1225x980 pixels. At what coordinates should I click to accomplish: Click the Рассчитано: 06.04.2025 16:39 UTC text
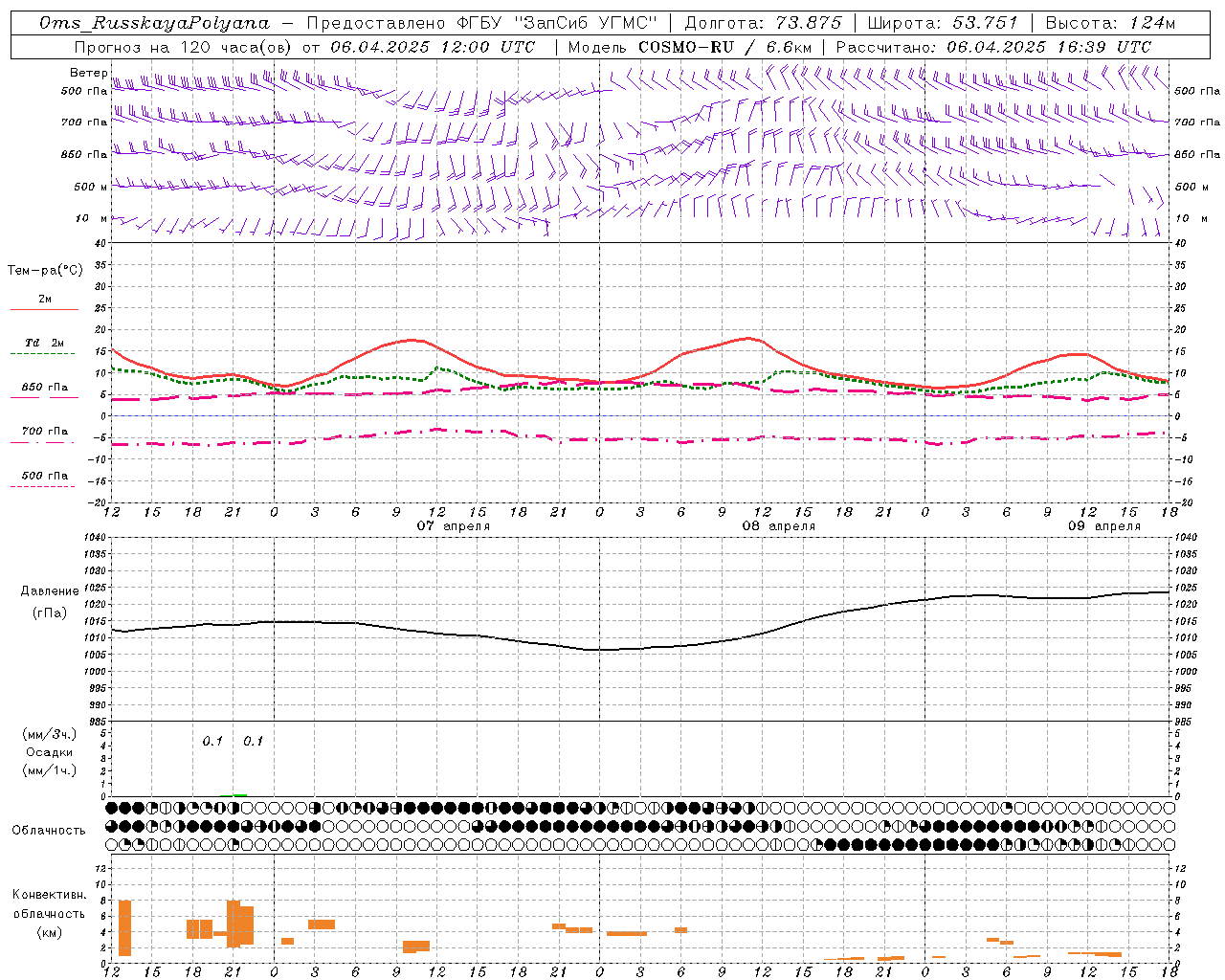[x=992, y=47]
